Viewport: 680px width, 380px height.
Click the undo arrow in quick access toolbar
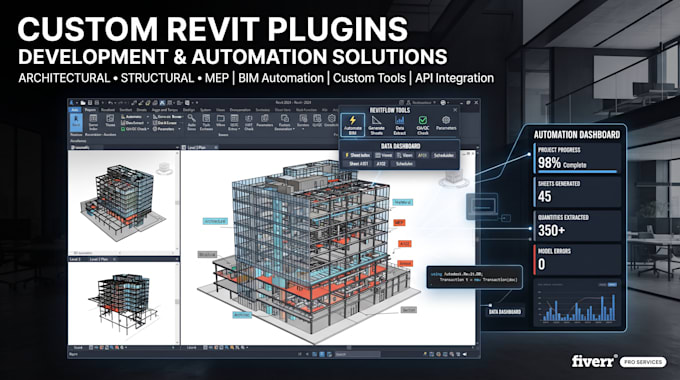pos(111,103)
